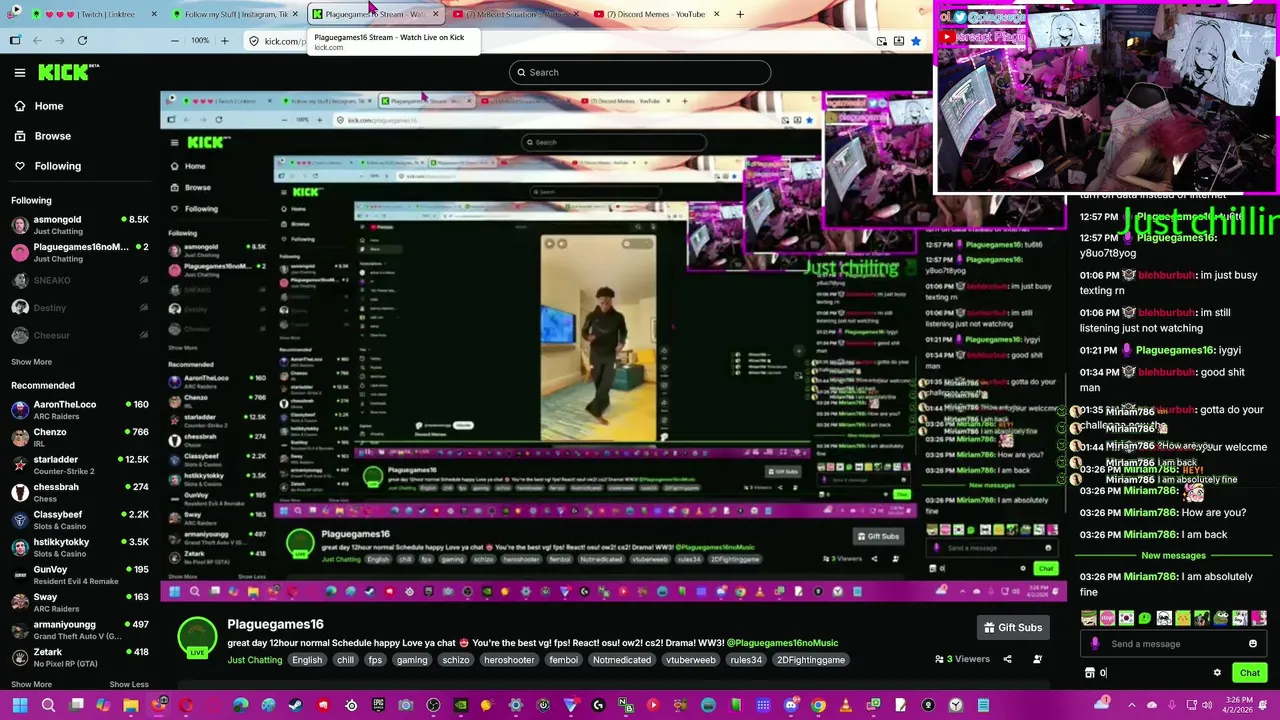Open Plaguegames16noM channel in Following
The width and height of the screenshot is (1280, 720).
point(80,252)
